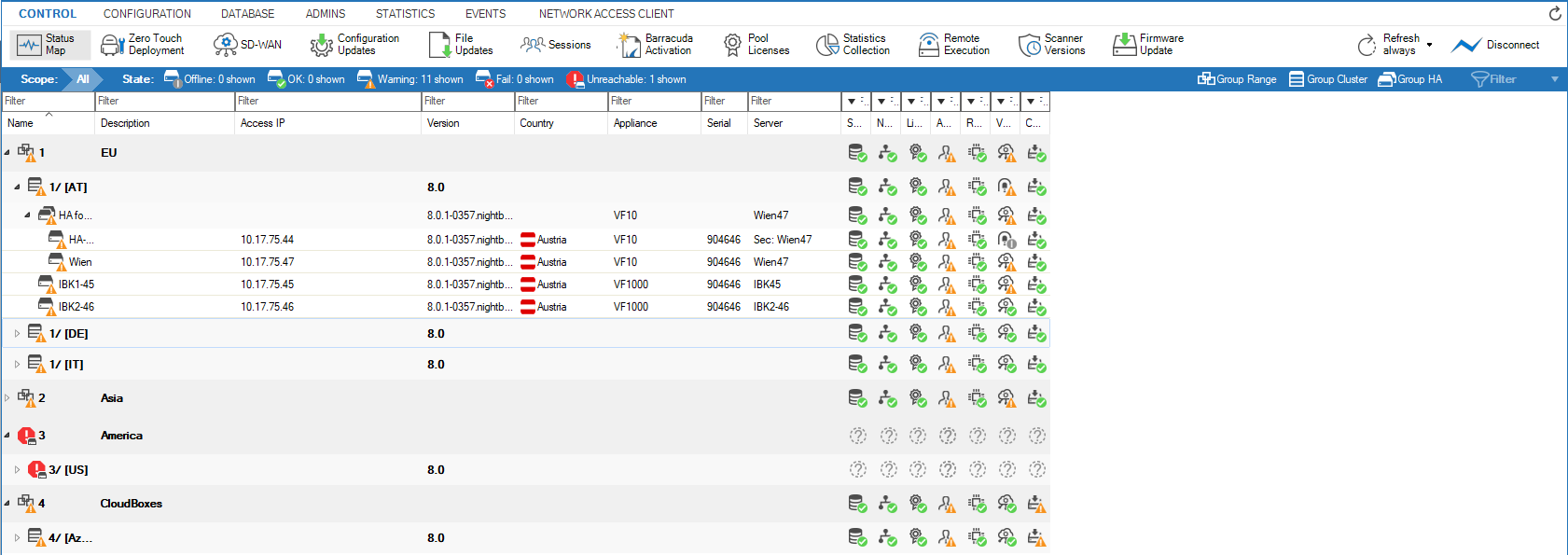Image resolution: width=1568 pixels, height=555 pixels.
Task: Toggle the Fail state filter
Action: (515, 79)
